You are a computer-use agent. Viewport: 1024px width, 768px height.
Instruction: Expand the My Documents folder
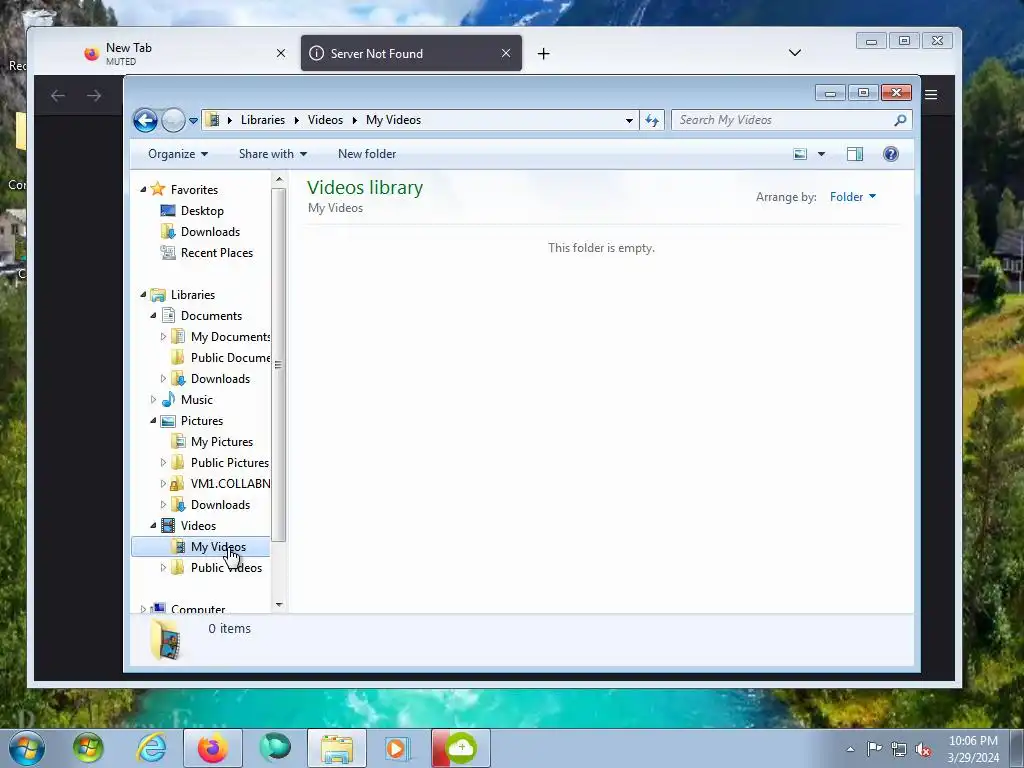tap(163, 337)
